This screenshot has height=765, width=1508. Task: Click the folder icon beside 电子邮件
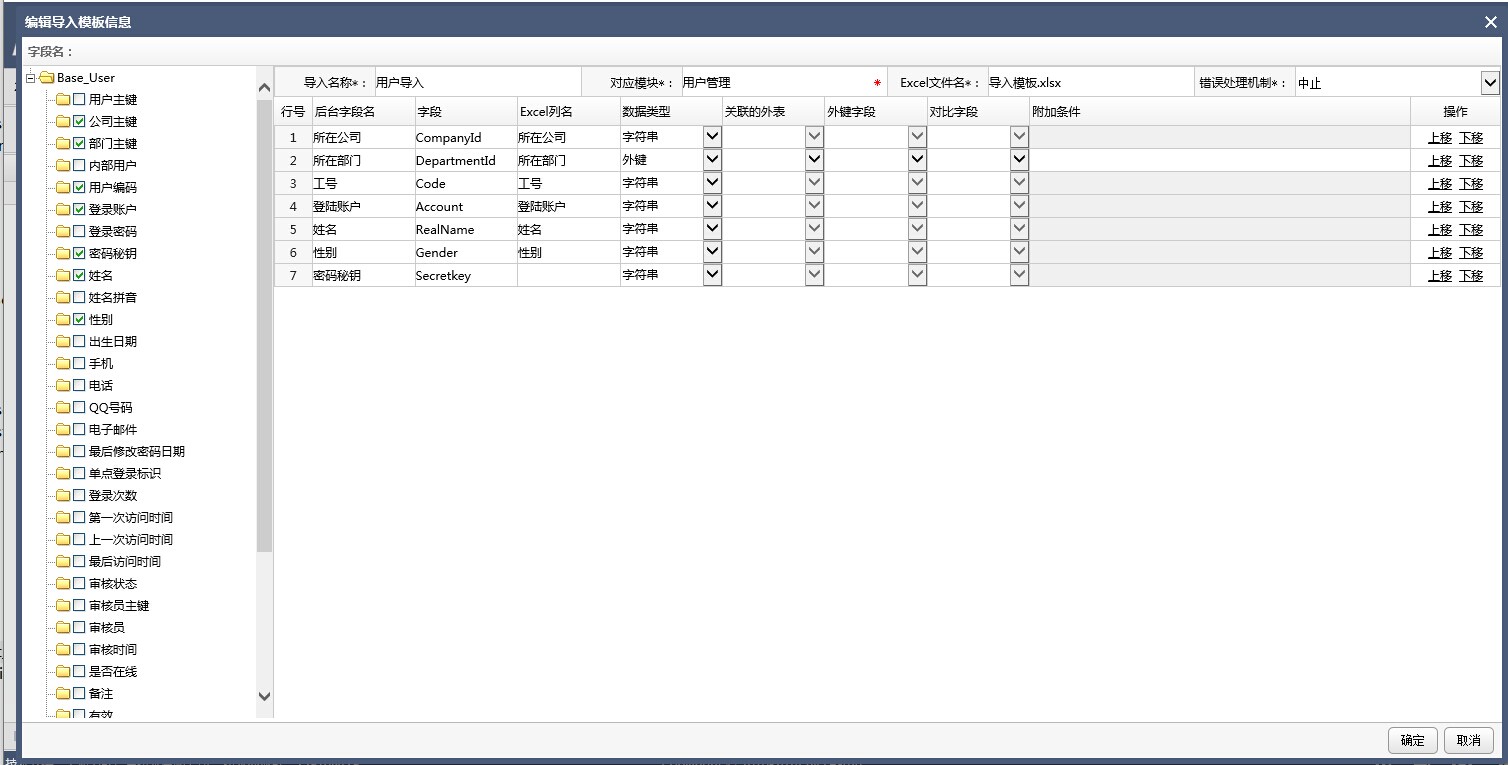[63, 429]
